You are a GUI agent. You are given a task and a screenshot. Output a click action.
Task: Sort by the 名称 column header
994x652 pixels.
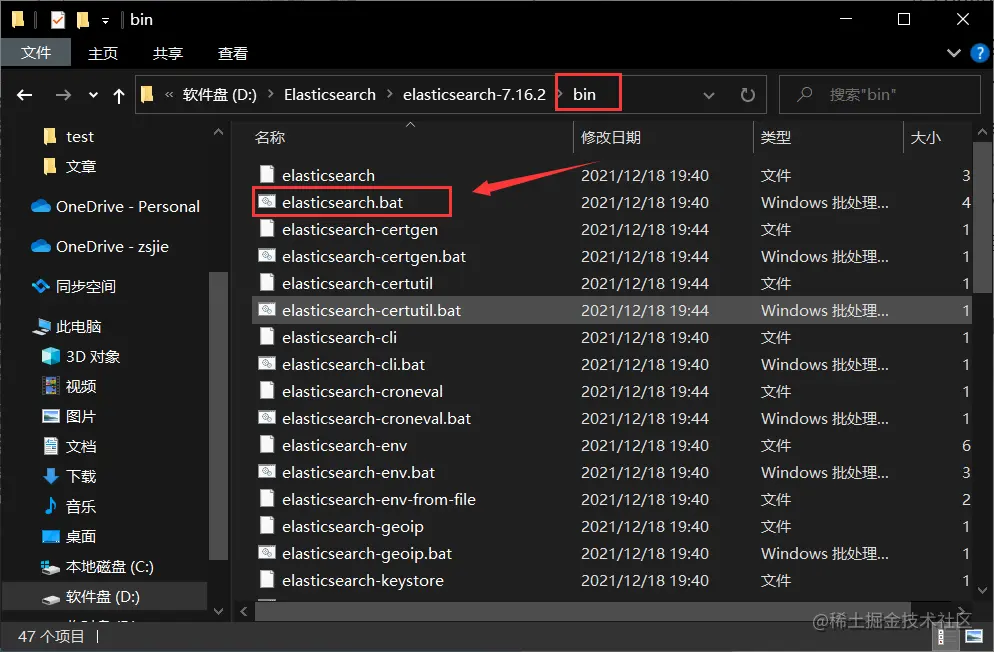coord(269,137)
